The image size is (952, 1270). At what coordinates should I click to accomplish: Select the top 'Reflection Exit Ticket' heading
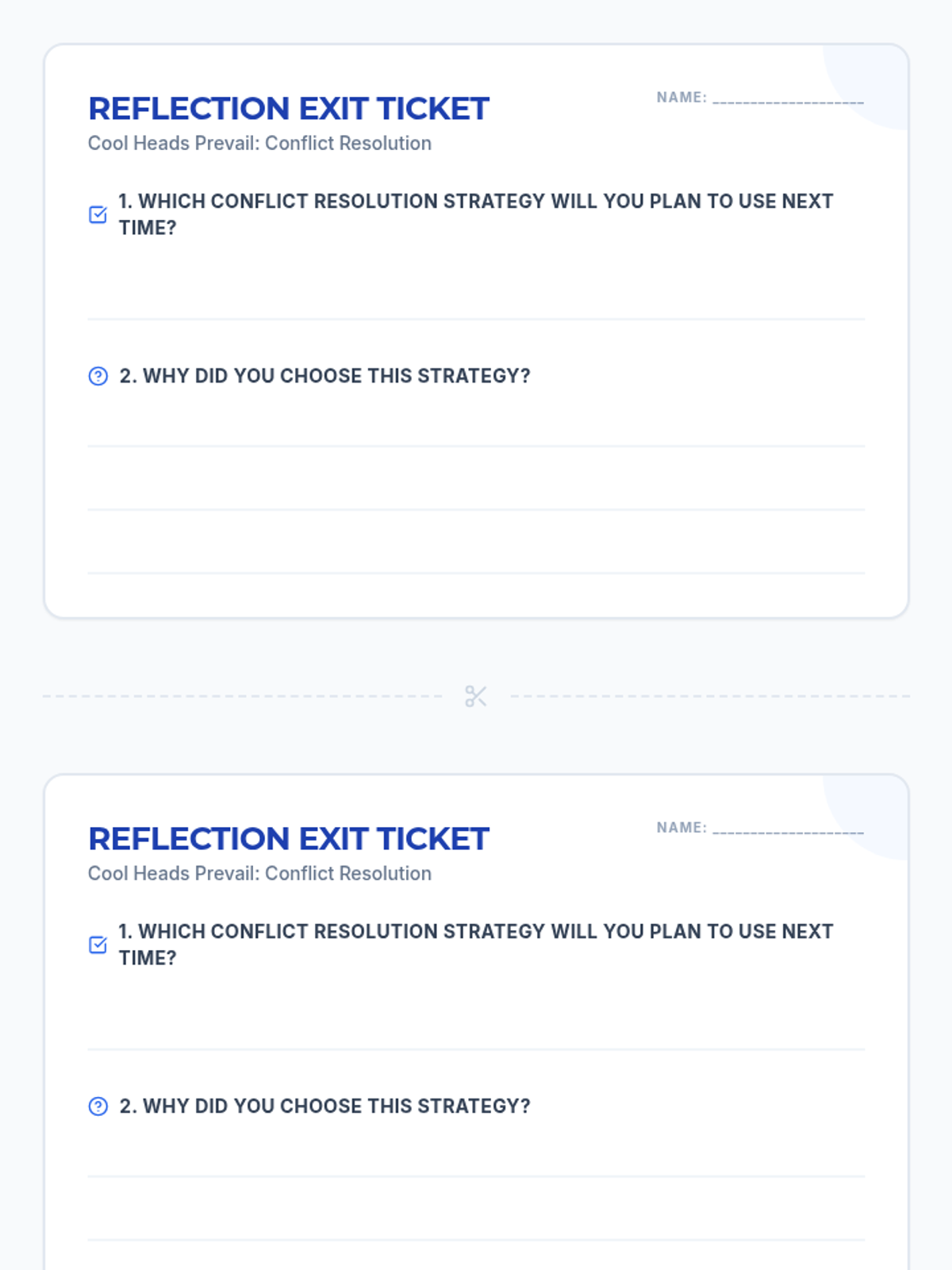click(x=289, y=109)
